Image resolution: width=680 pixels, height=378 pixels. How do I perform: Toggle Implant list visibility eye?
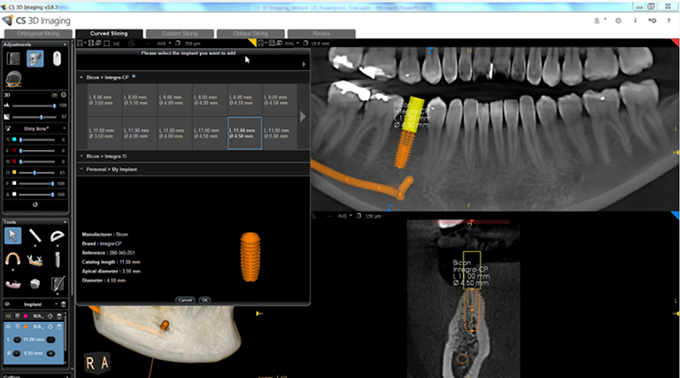[7, 304]
